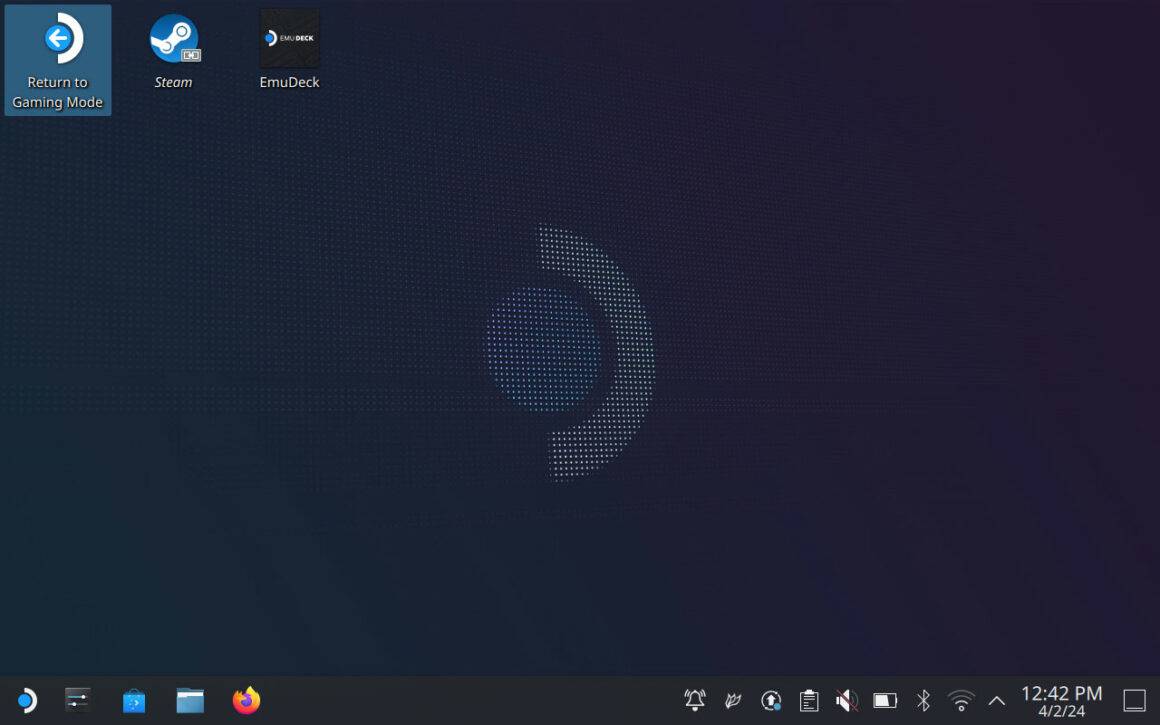Open the Wi-Fi networks icon

point(961,700)
